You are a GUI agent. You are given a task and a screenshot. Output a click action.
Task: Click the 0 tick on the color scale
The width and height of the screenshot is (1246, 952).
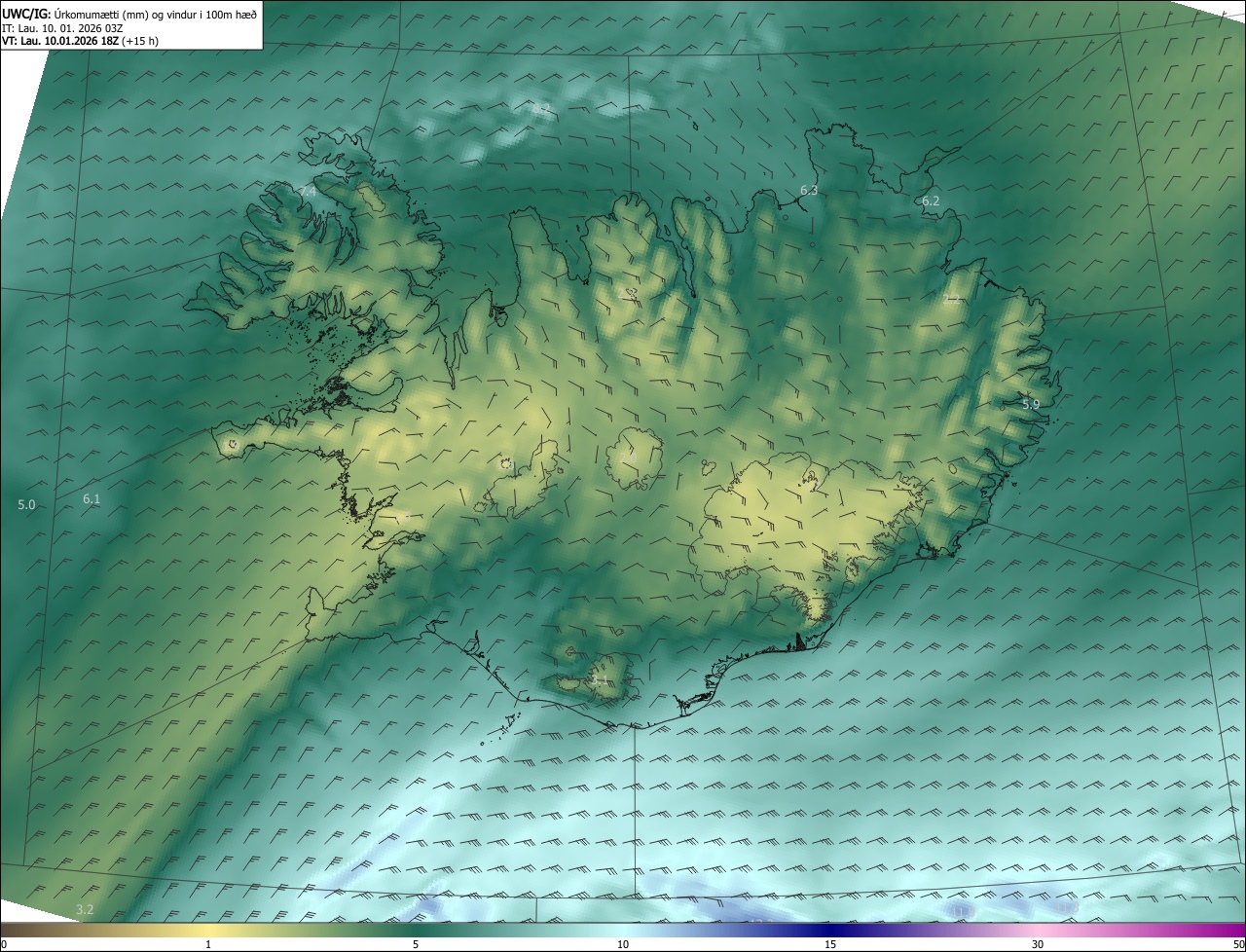click(x=4, y=944)
